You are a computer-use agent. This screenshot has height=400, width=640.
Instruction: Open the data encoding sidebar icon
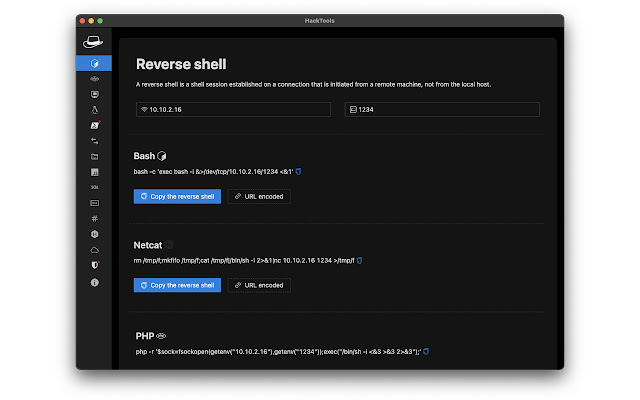94,203
